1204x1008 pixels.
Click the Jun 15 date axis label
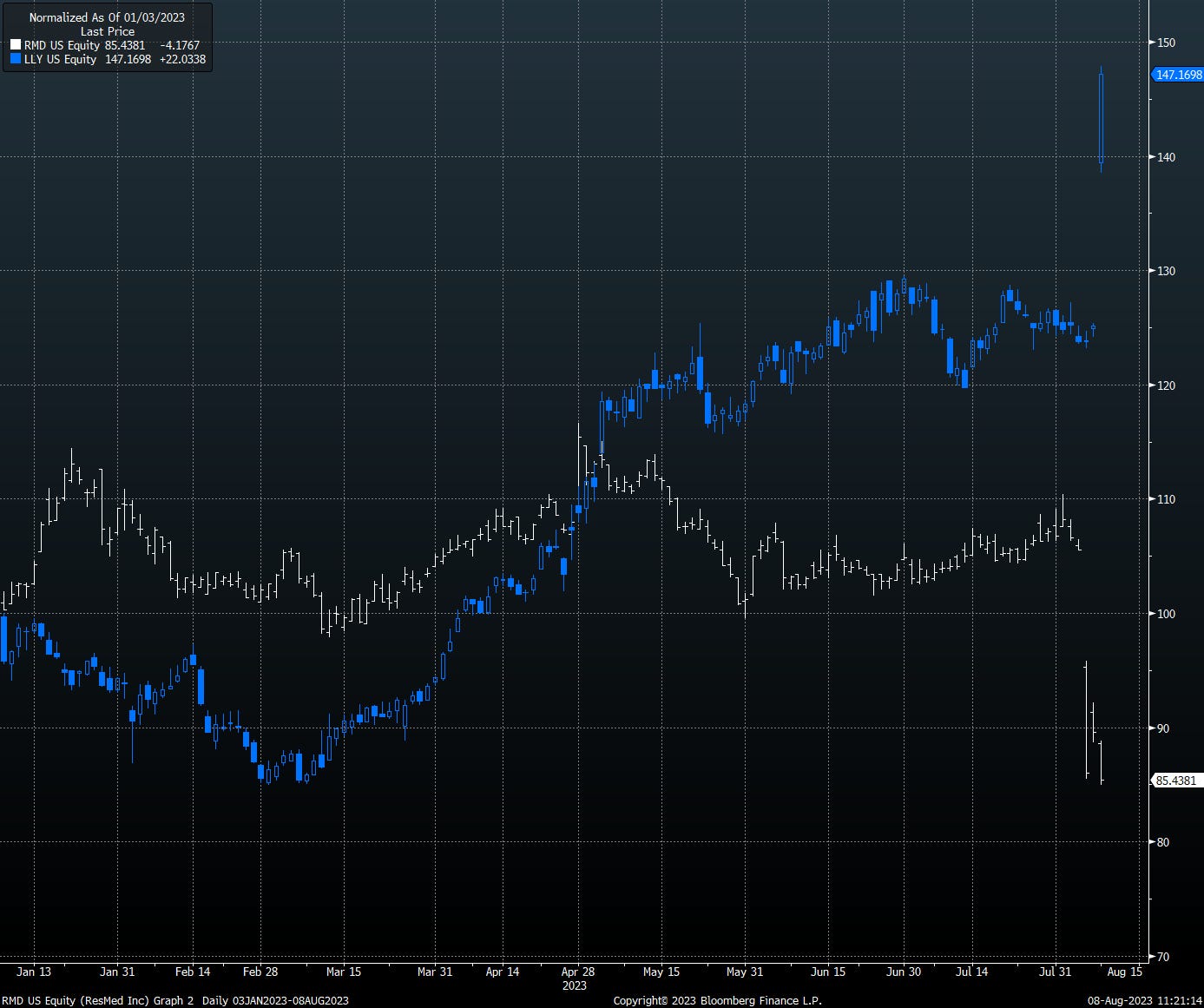coord(828,972)
